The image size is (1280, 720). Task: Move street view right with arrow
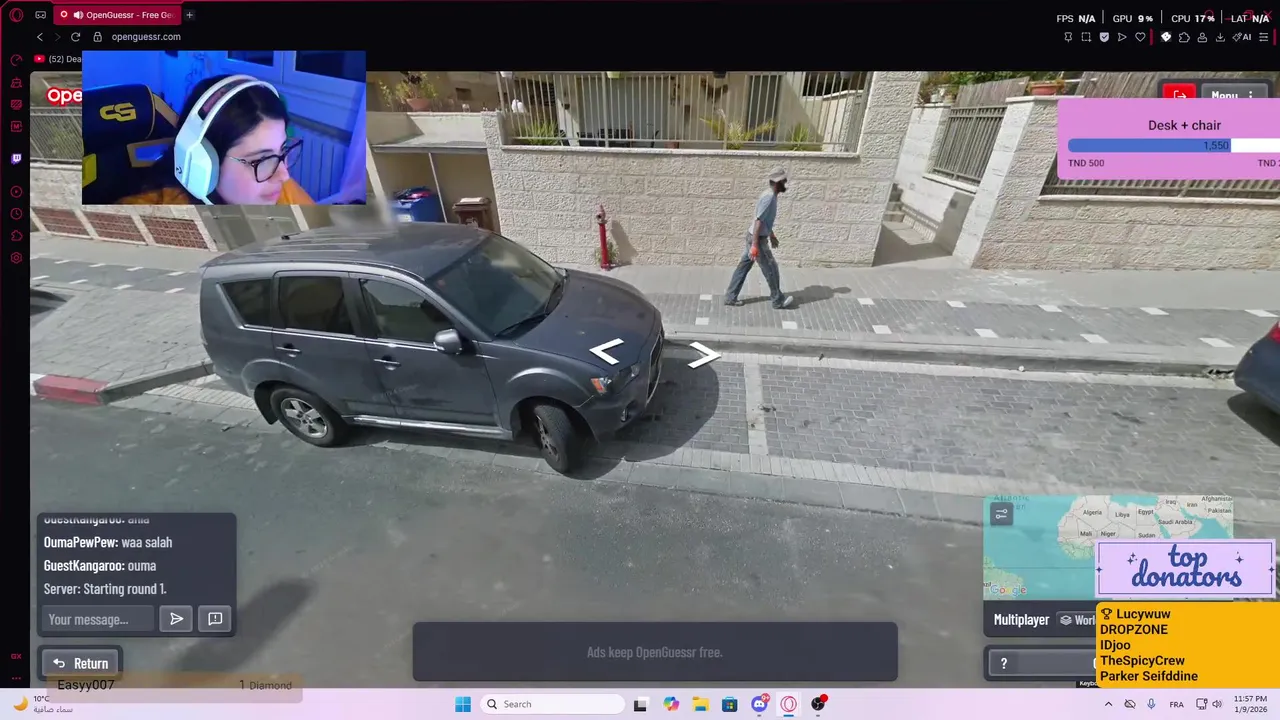pyautogui.click(x=704, y=353)
